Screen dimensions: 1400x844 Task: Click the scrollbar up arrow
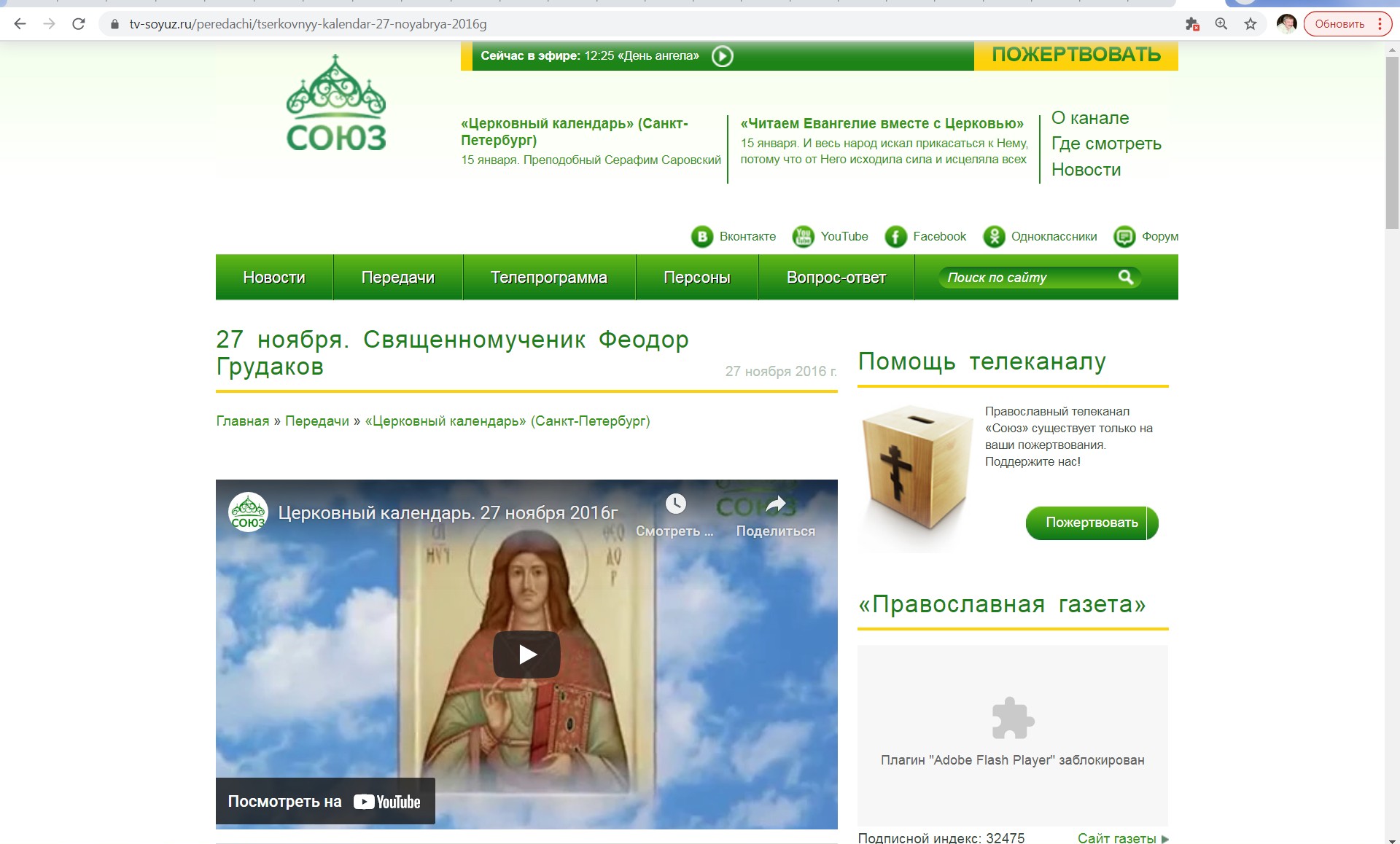(1392, 48)
